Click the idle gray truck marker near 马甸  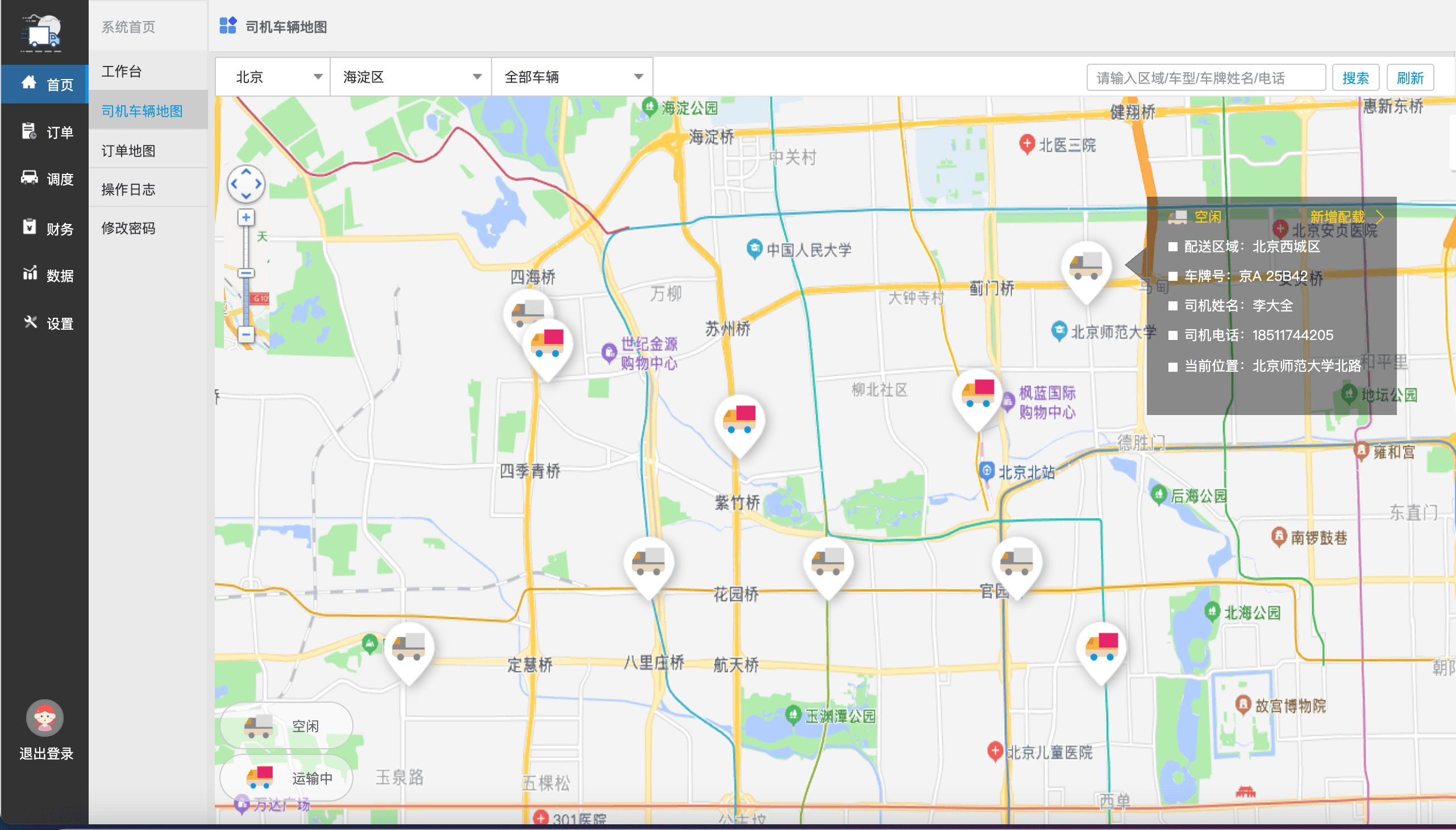click(1085, 267)
